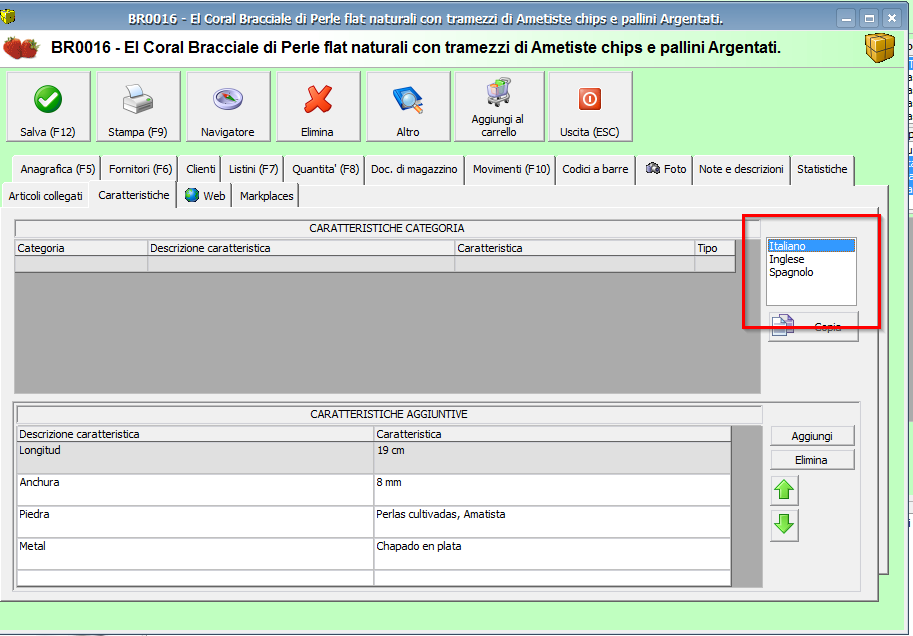Click the Categoria column header
This screenshot has width=913, height=636.
pyautogui.click(x=81, y=248)
